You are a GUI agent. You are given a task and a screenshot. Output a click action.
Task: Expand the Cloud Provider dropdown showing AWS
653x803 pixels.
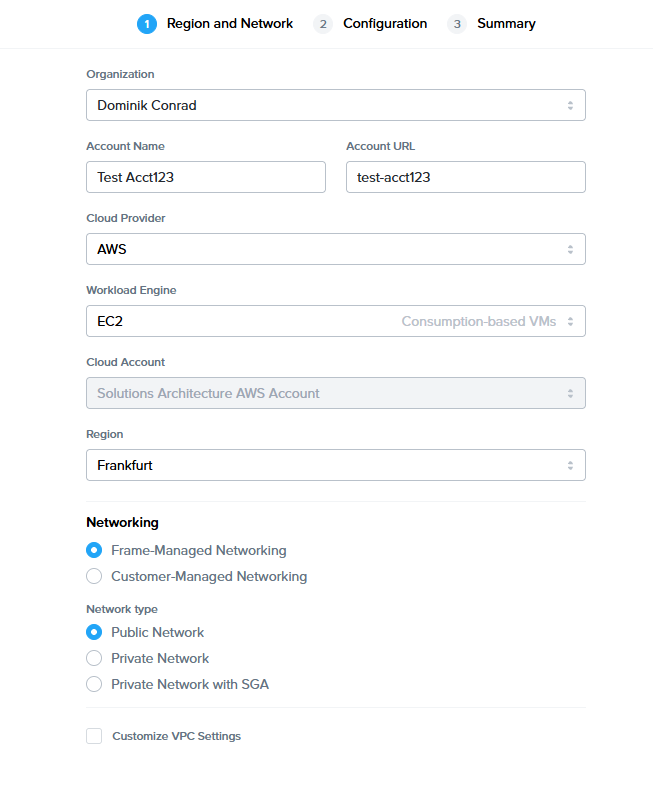(x=320, y=249)
